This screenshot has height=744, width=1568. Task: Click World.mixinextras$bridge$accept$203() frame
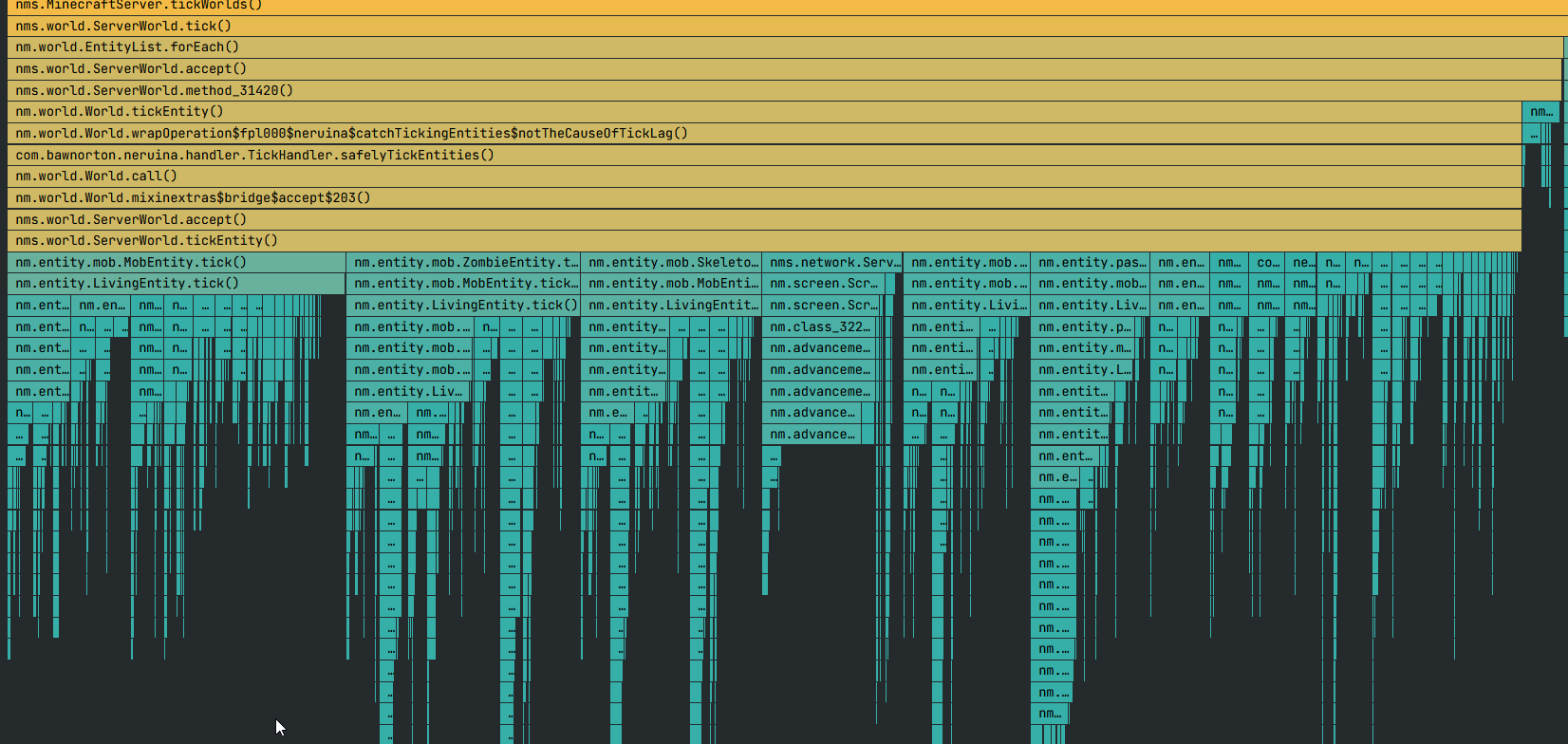point(764,198)
